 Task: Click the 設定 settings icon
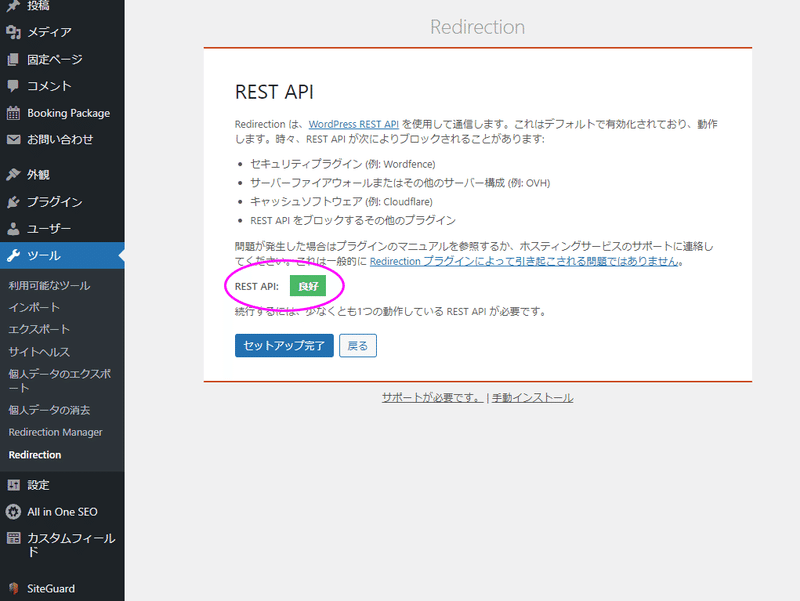pos(13,485)
